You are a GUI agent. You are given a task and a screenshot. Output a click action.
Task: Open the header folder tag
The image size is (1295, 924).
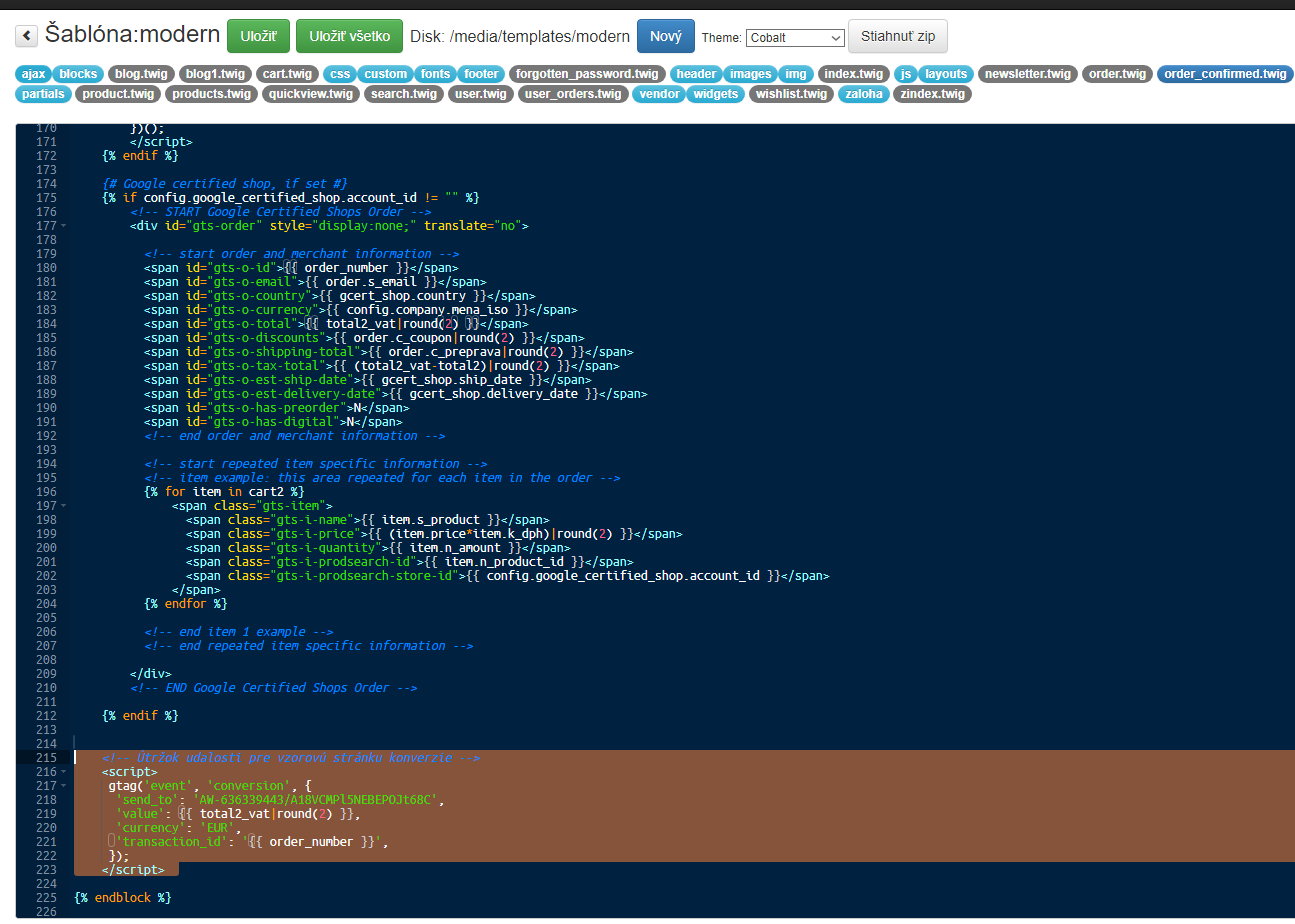(696, 74)
